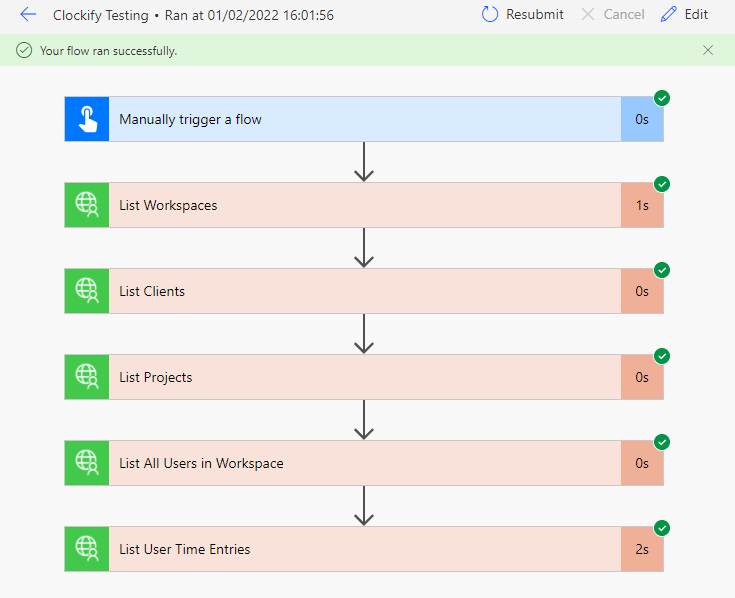Click green status check on List Projects
This screenshot has width=735, height=598.
tap(662, 356)
